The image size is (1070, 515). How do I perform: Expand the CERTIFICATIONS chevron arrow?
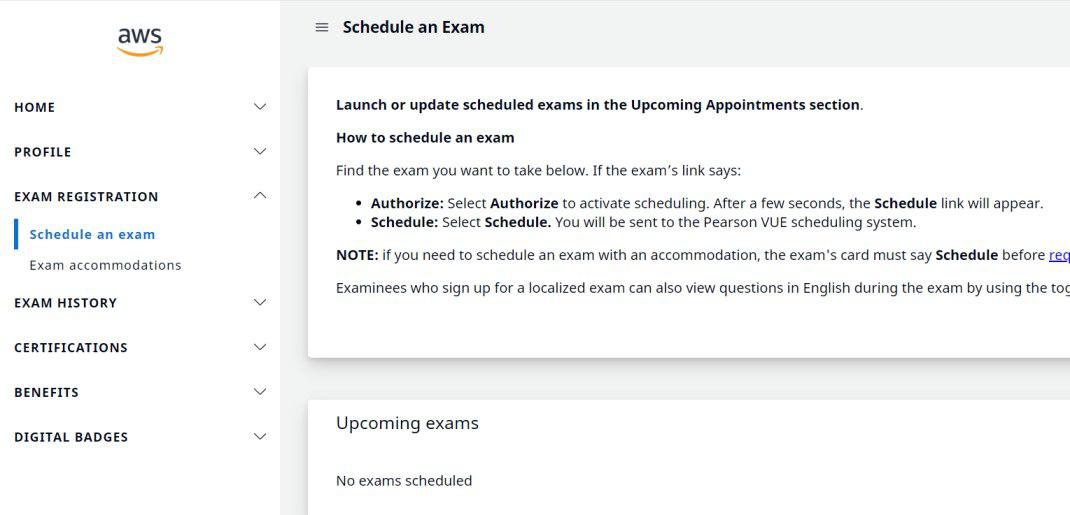point(260,347)
